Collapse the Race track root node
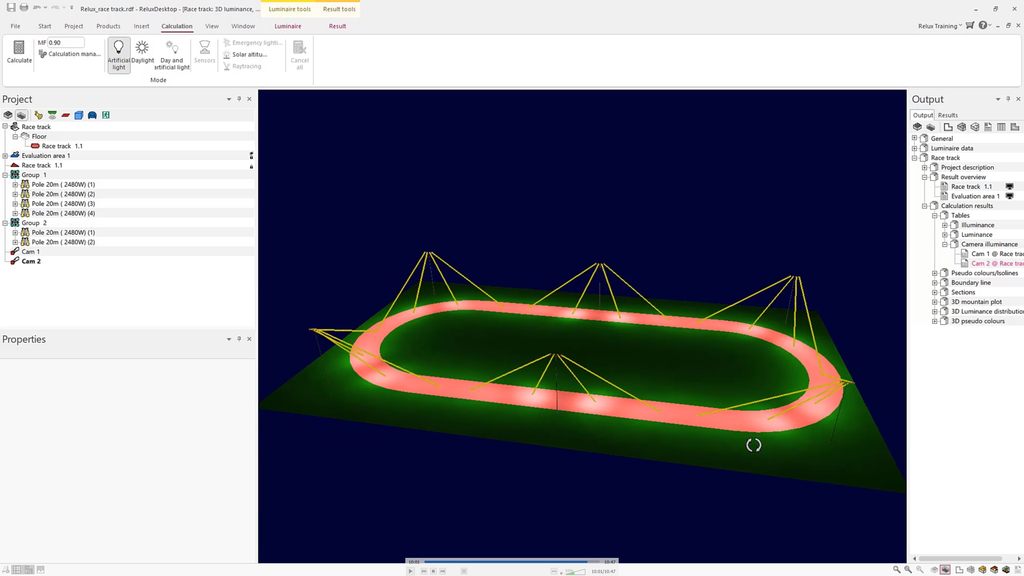This screenshot has height=576, width=1024. (x=5, y=127)
